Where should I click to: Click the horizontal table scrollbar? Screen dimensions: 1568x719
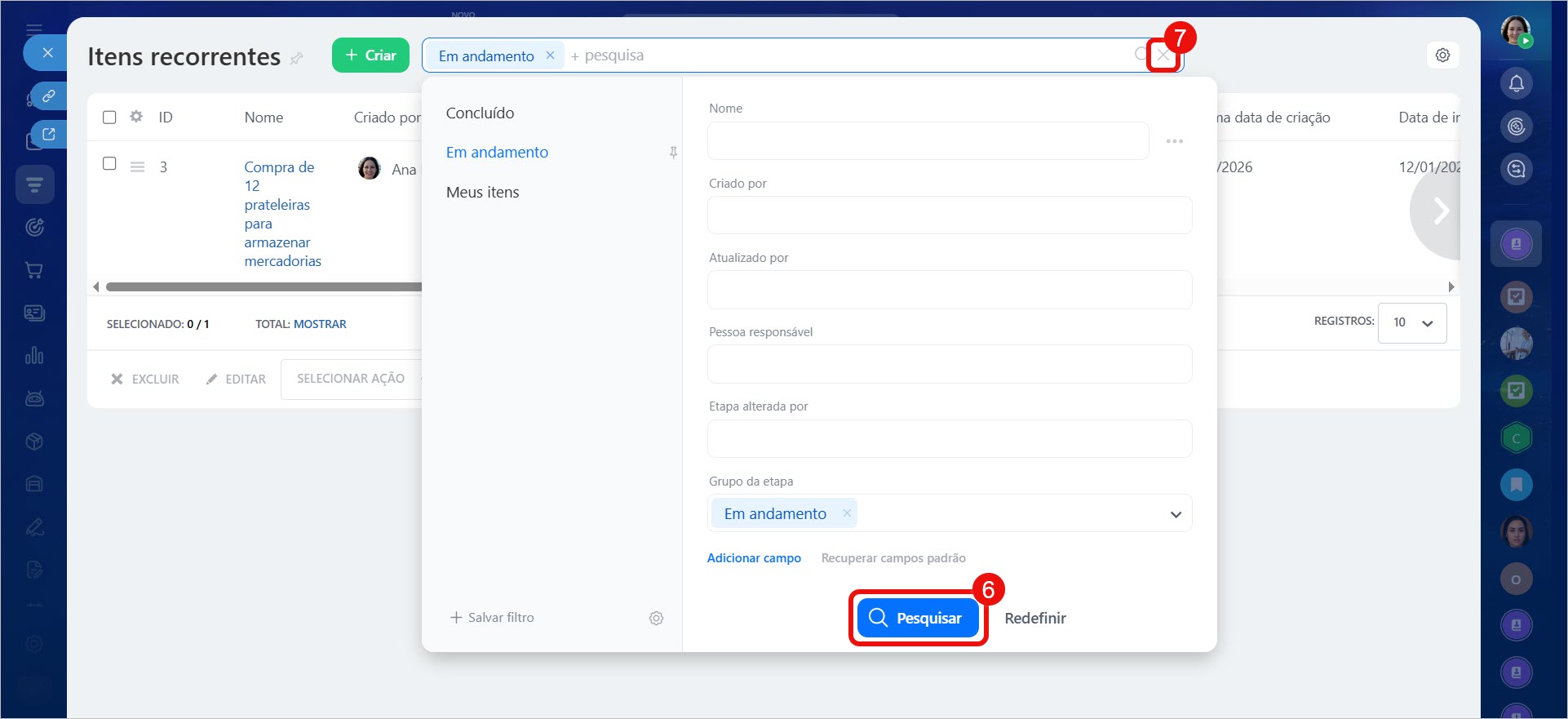[261, 287]
